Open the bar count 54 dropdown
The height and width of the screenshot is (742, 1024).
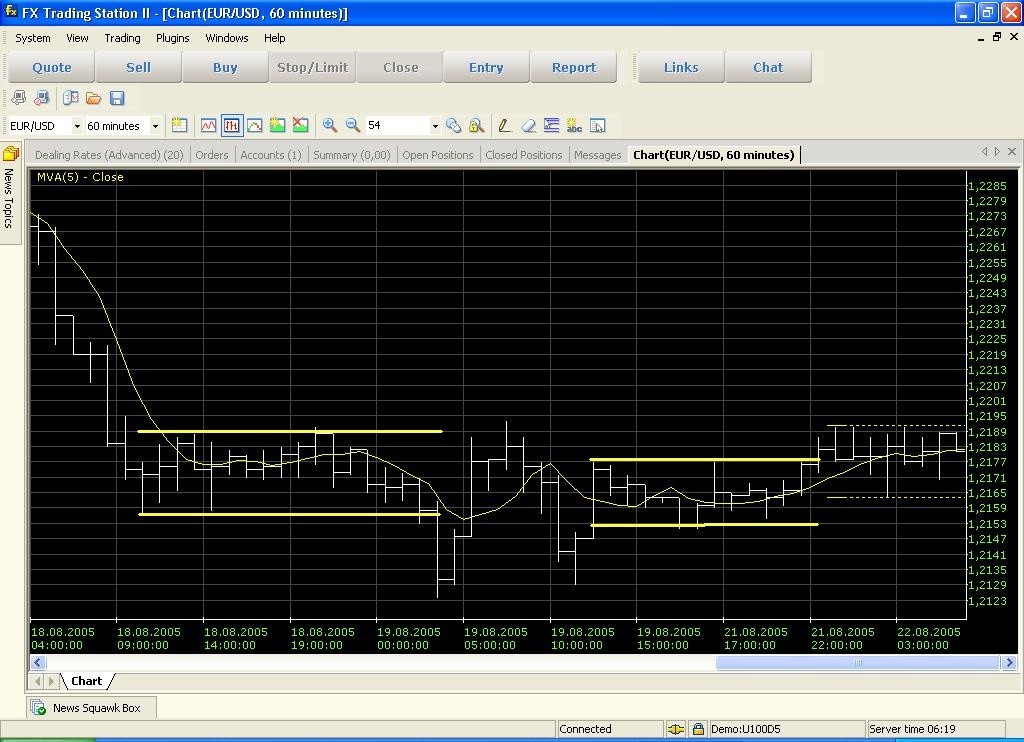[434, 126]
